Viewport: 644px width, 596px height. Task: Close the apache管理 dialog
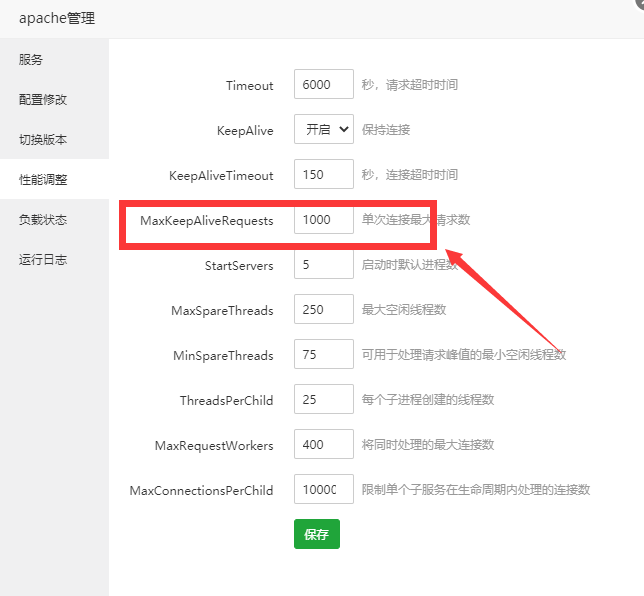[639, 4]
